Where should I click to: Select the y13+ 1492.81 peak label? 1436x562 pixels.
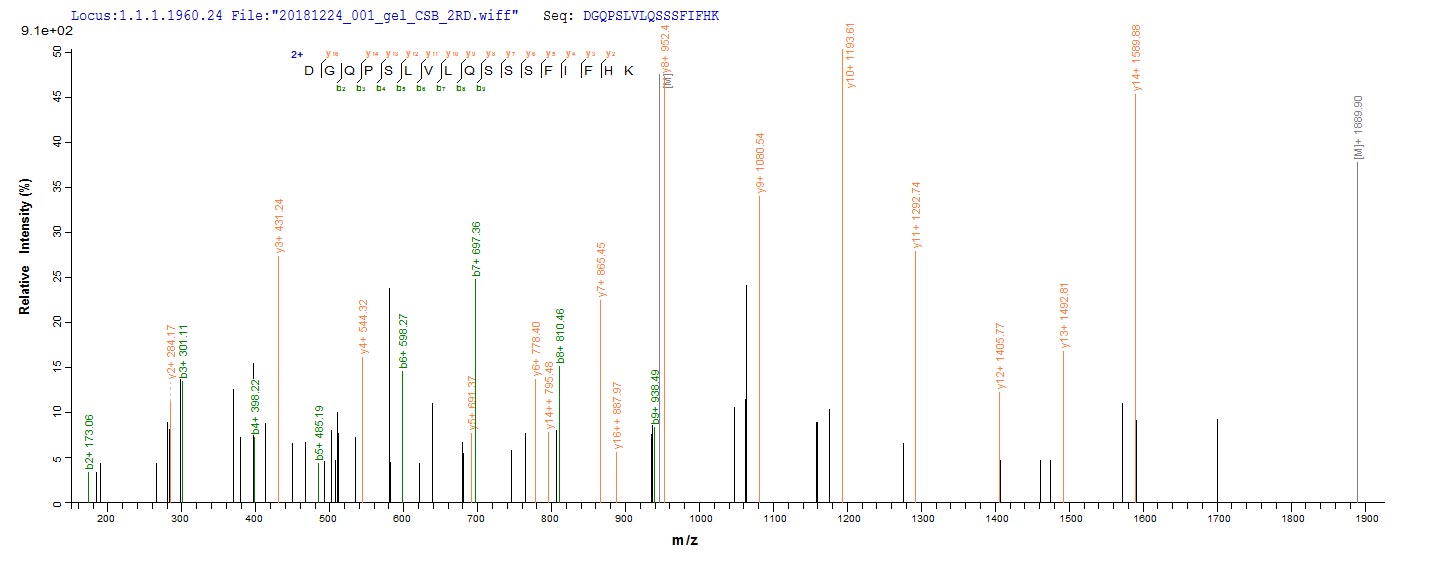click(x=1065, y=316)
